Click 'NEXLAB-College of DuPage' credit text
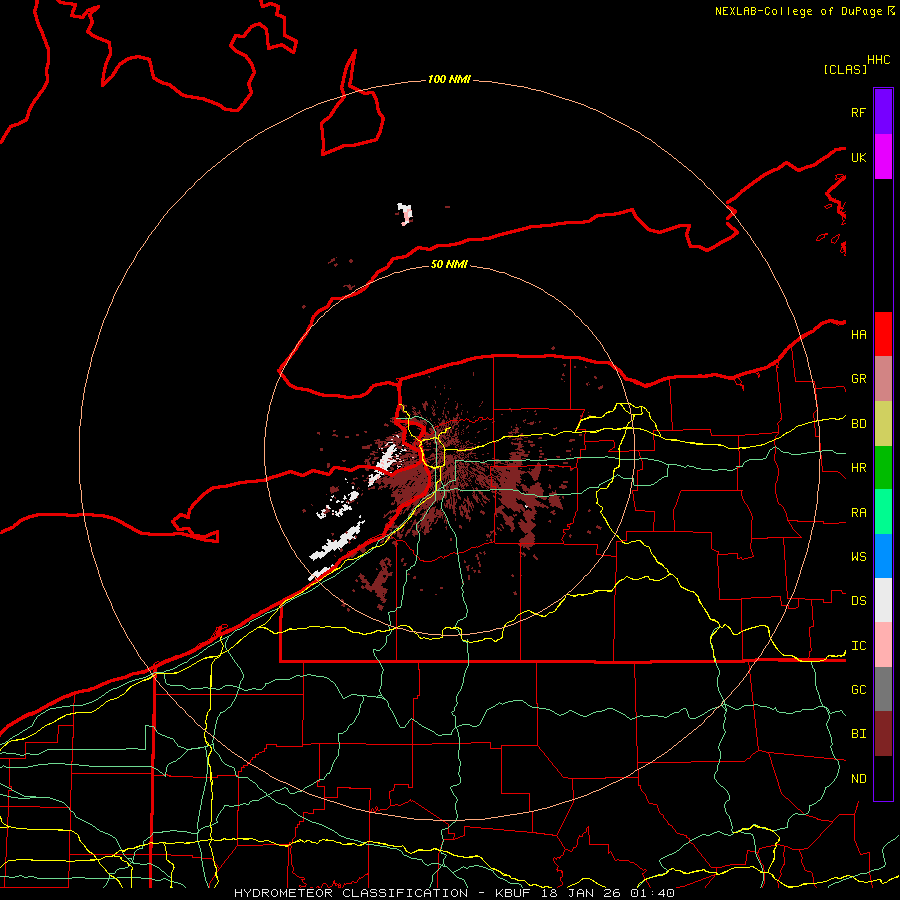This screenshot has width=900, height=900. pyautogui.click(x=800, y=11)
